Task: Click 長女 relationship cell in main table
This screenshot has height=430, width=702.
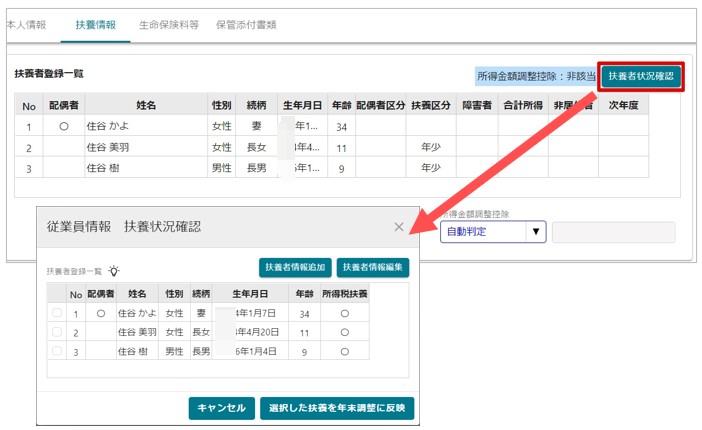Action: click(x=257, y=147)
